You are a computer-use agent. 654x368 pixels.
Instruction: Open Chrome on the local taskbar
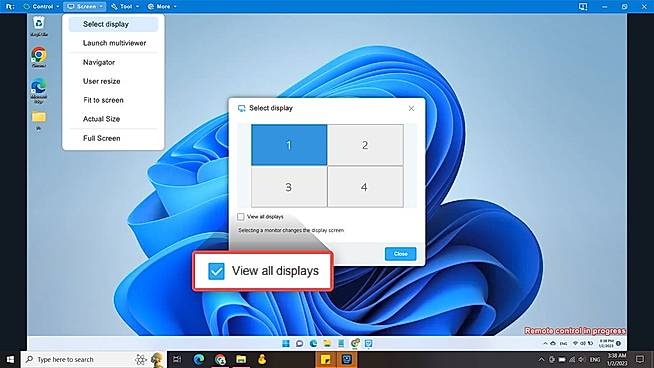[x=220, y=359]
